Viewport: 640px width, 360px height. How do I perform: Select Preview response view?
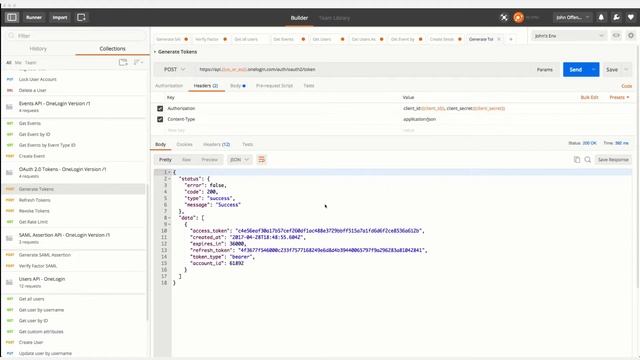point(209,160)
